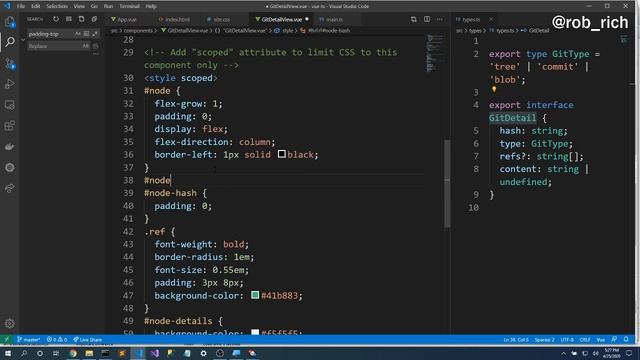Open the Remote Explorer view
This screenshot has width=640, height=360.
(10, 105)
